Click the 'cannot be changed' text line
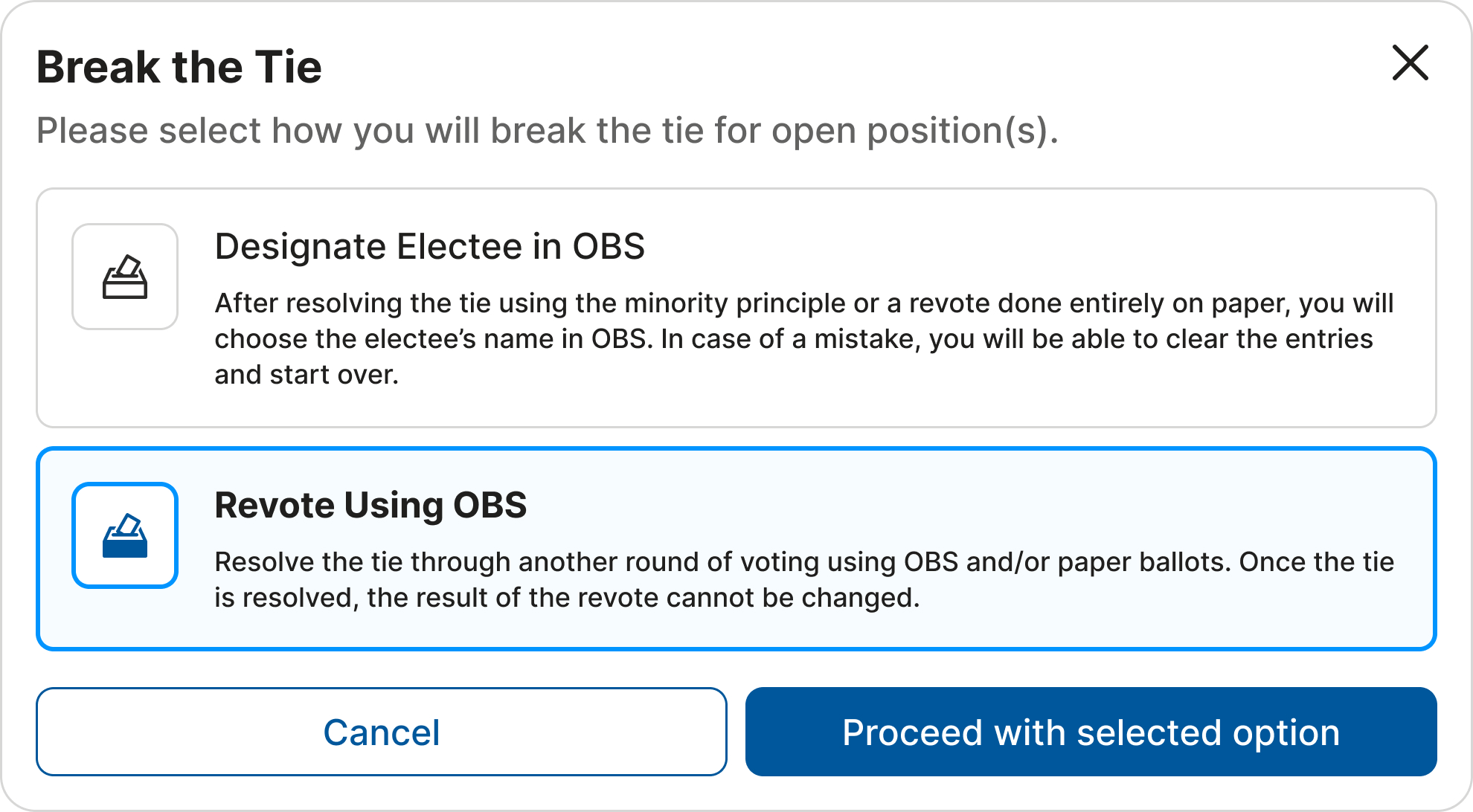The image size is (1473, 812). [567, 598]
